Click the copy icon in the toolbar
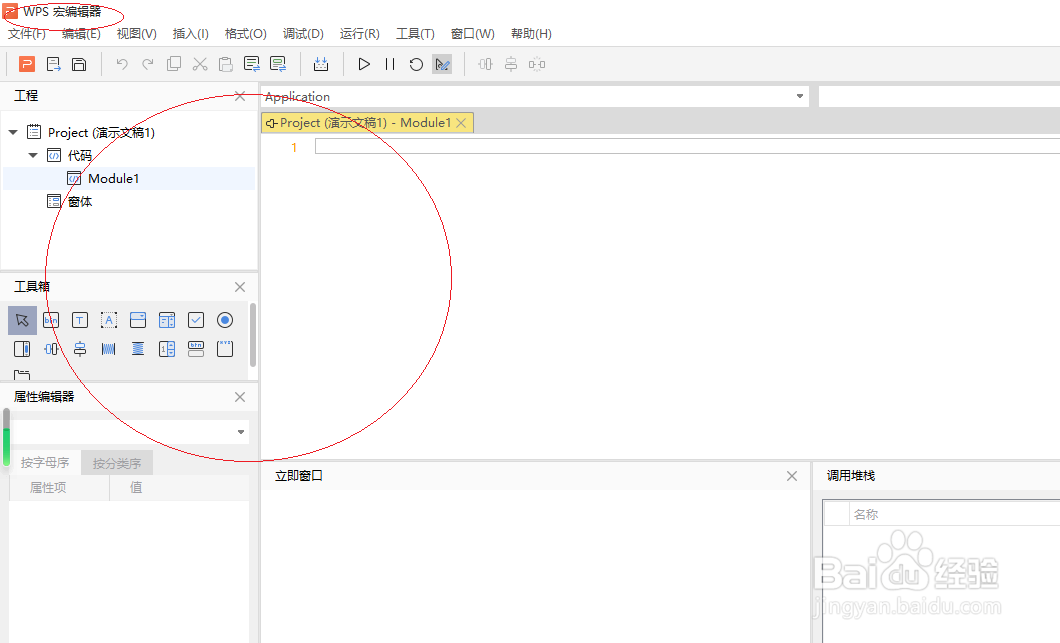The width and height of the screenshot is (1060, 643). tap(174, 64)
